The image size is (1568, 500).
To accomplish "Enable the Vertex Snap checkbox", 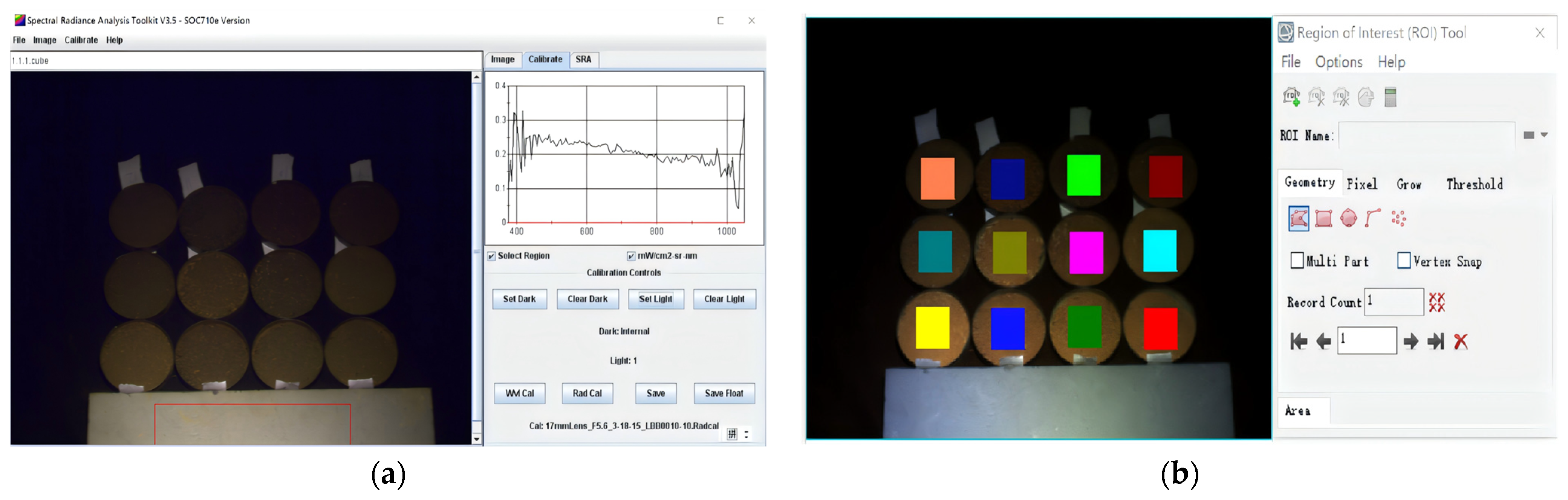I will 1404,261.
